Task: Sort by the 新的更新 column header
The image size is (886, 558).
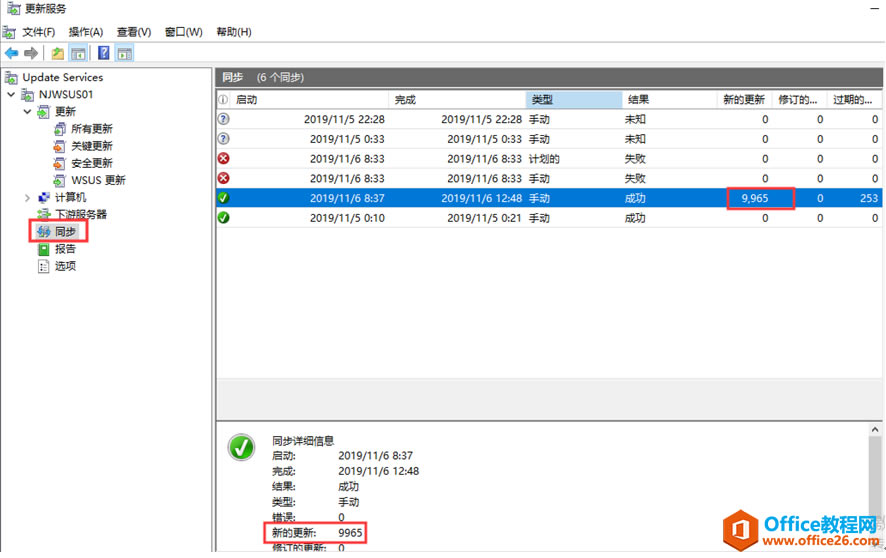Action: pyautogui.click(x=745, y=100)
